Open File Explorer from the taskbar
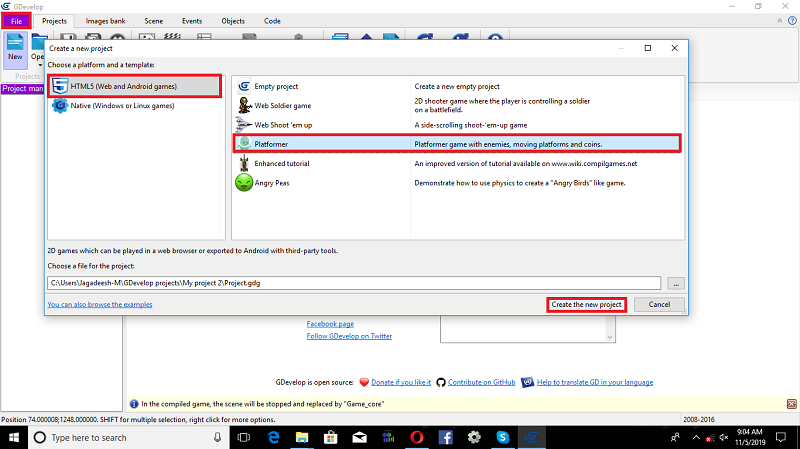This screenshot has height=449, width=800. click(302, 438)
